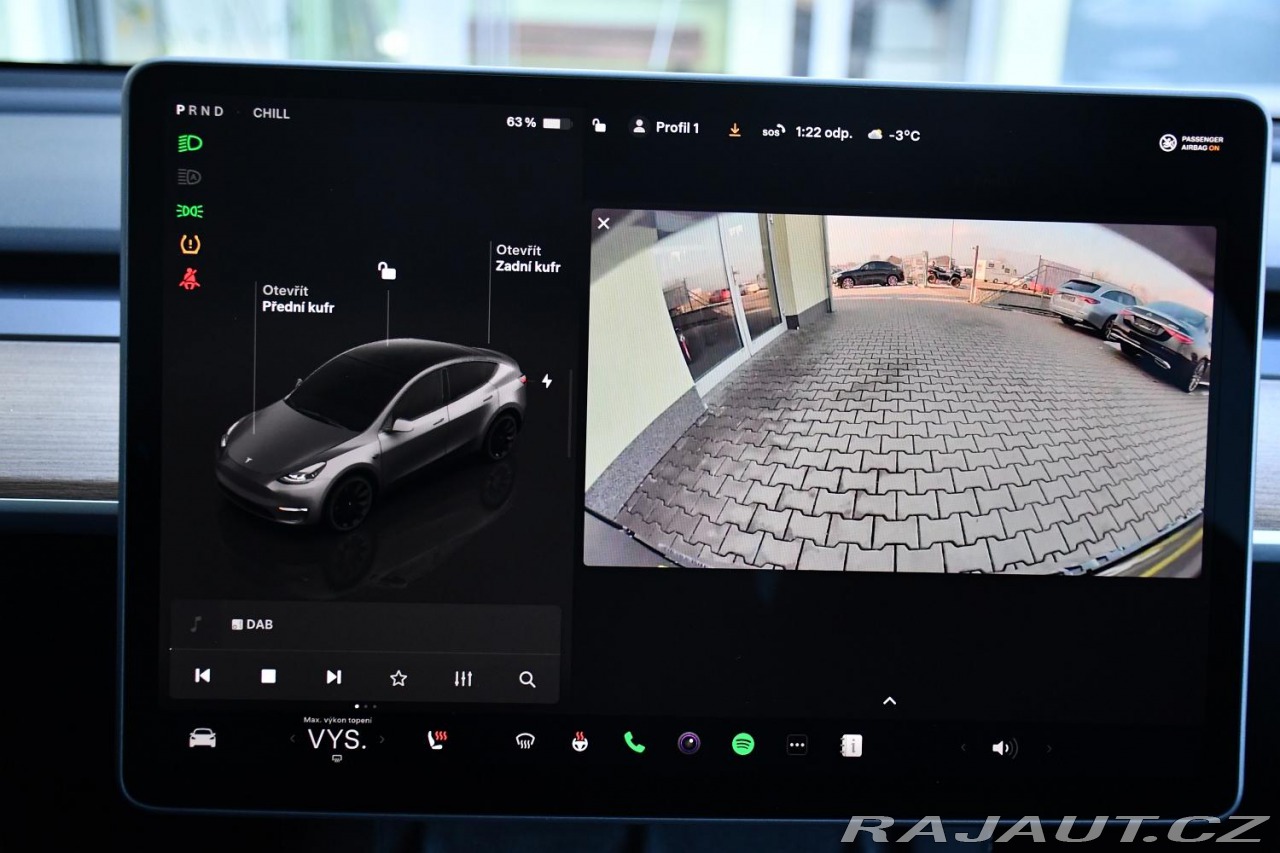The width and height of the screenshot is (1280, 853).
Task: Expand the app launcher with the up chevron
Action: coord(889,701)
